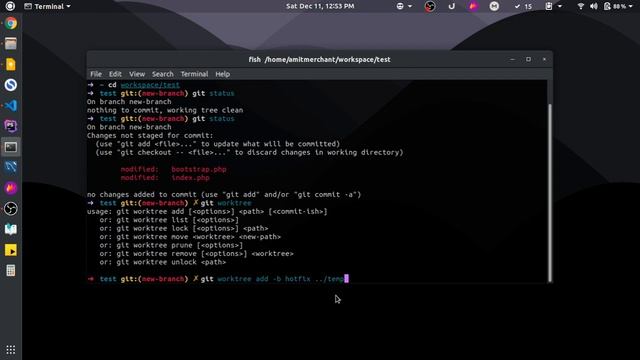Viewport: 640px width, 360px height.
Task: Open the clock Sat Dec 11 calendar
Action: pyautogui.click(x=320, y=6)
